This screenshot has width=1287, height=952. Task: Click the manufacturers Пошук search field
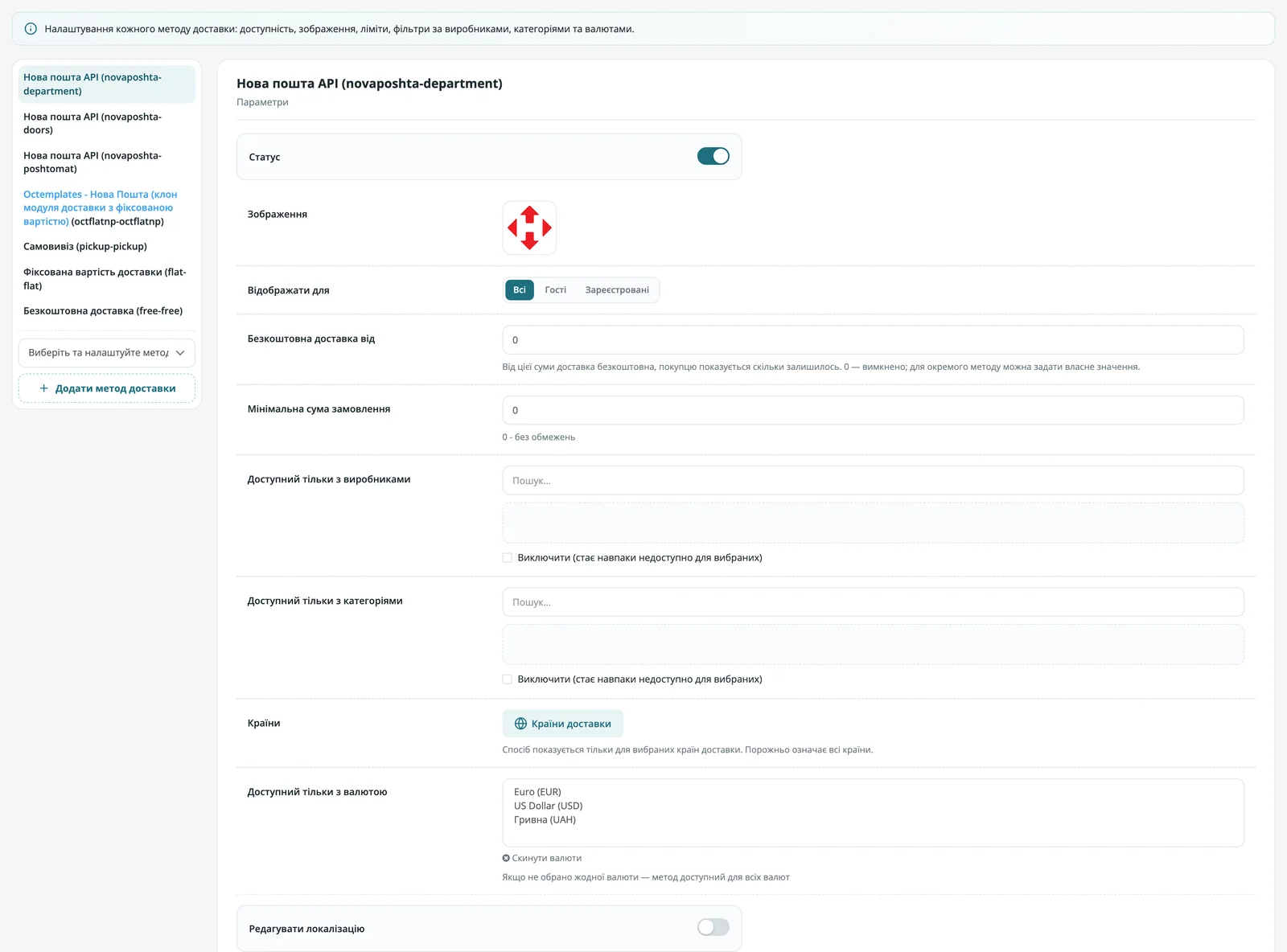point(874,481)
